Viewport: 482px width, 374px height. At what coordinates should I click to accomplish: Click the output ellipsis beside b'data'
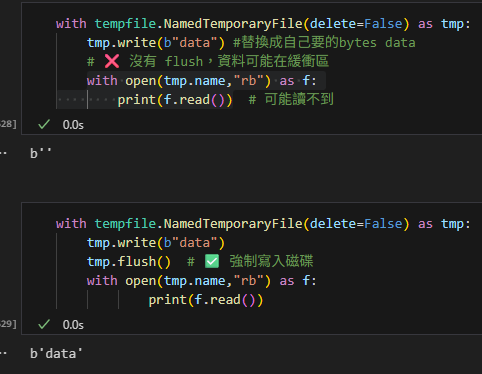[3, 354]
